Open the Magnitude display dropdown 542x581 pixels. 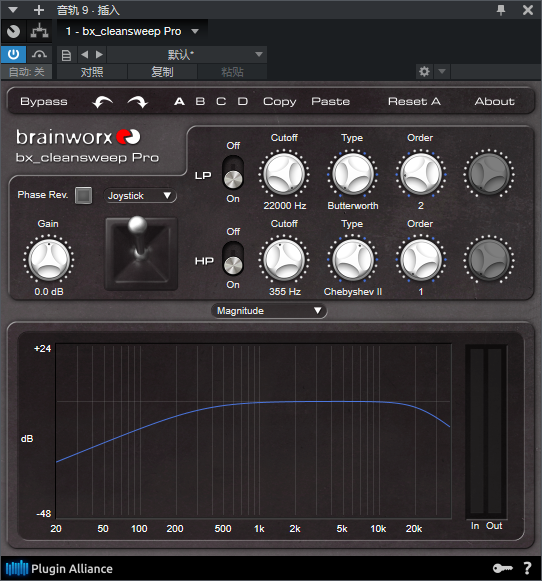pyautogui.click(x=269, y=311)
